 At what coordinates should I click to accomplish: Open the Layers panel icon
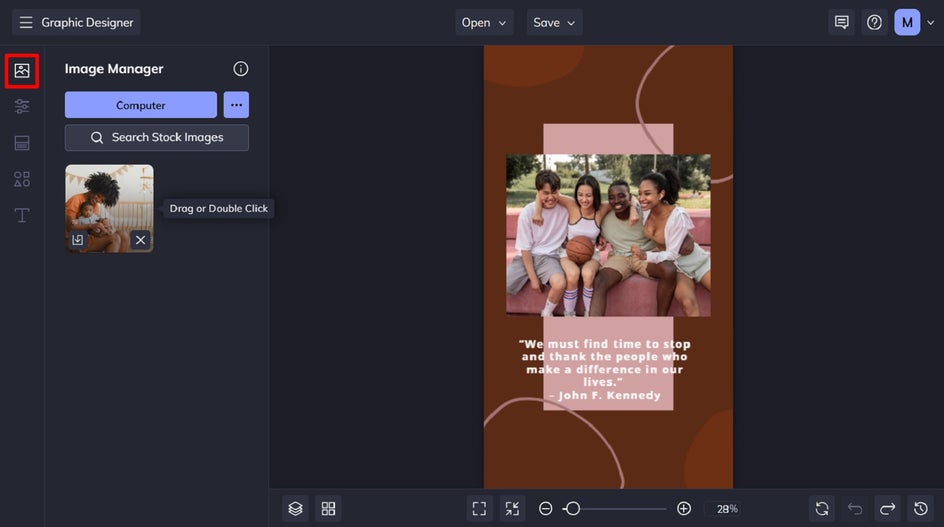(295, 508)
